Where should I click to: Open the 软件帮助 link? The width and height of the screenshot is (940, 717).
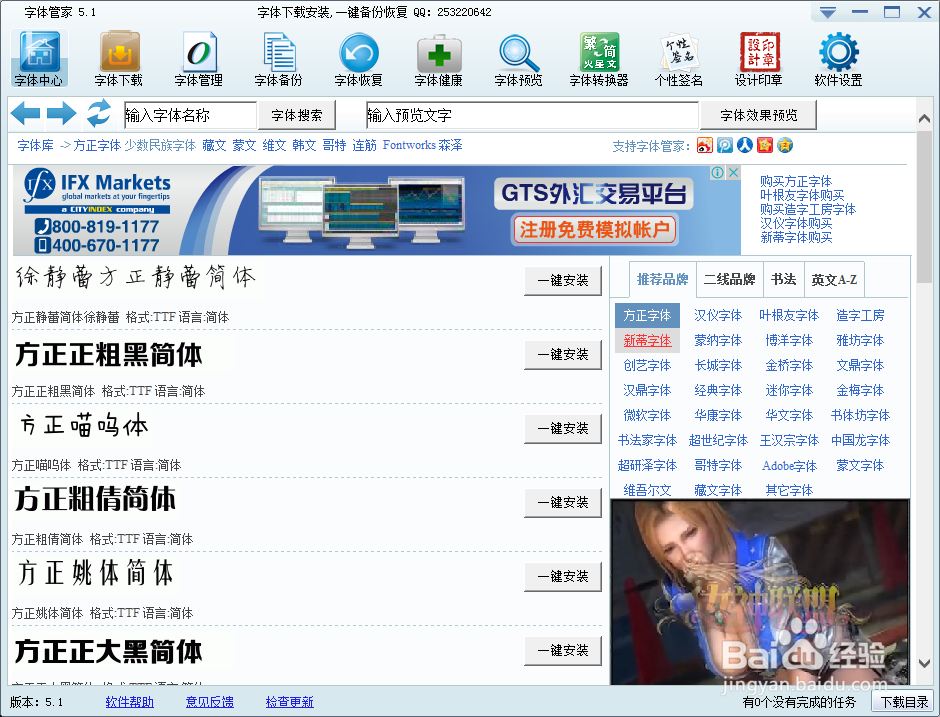click(x=129, y=702)
